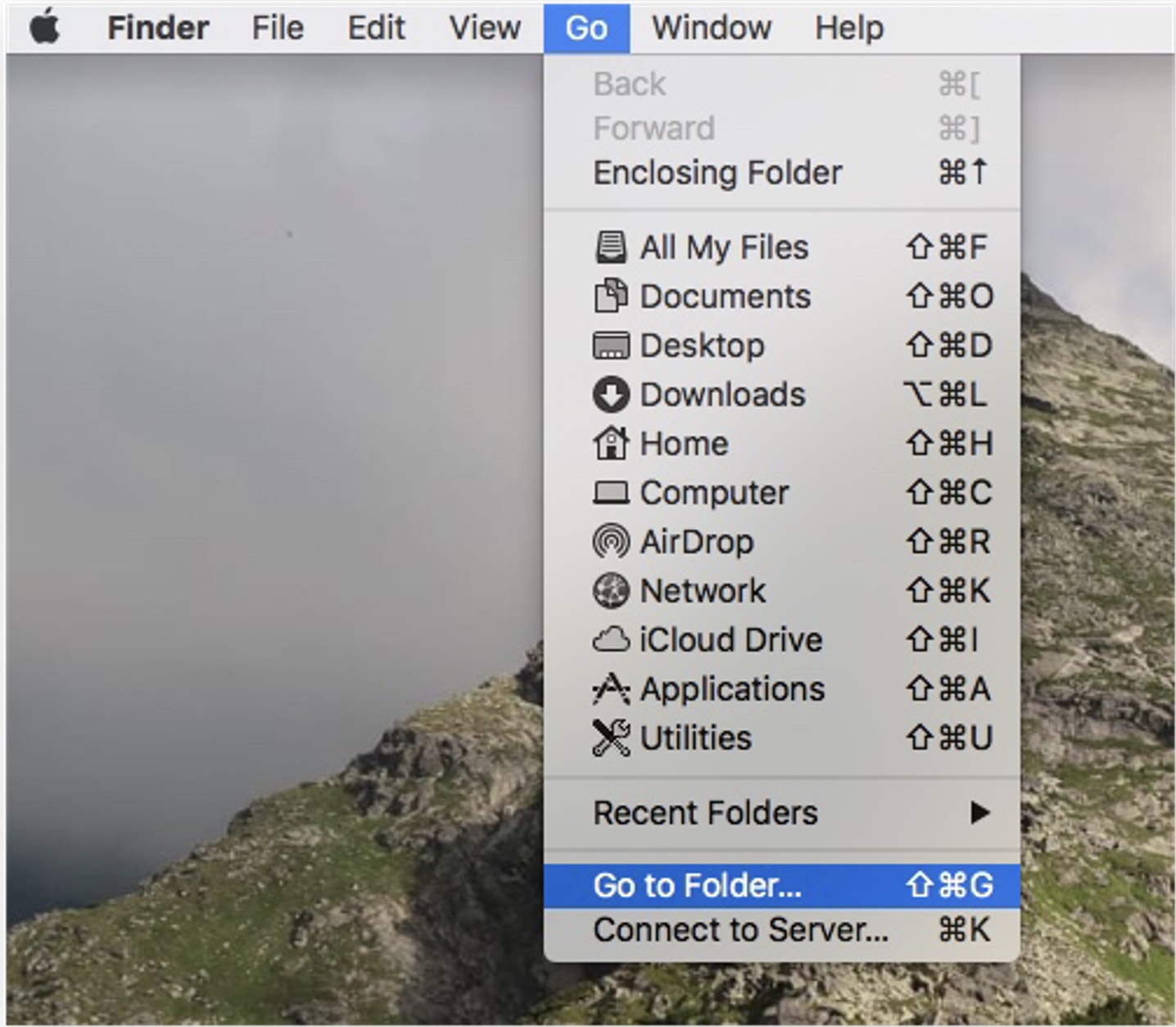This screenshot has width=1176, height=1027.
Task: Open the View menu
Action: point(485,28)
